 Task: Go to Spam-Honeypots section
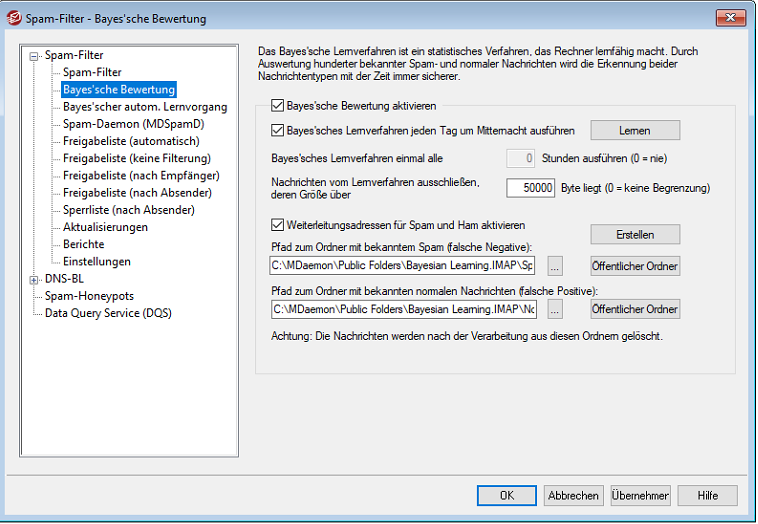[x=89, y=296]
